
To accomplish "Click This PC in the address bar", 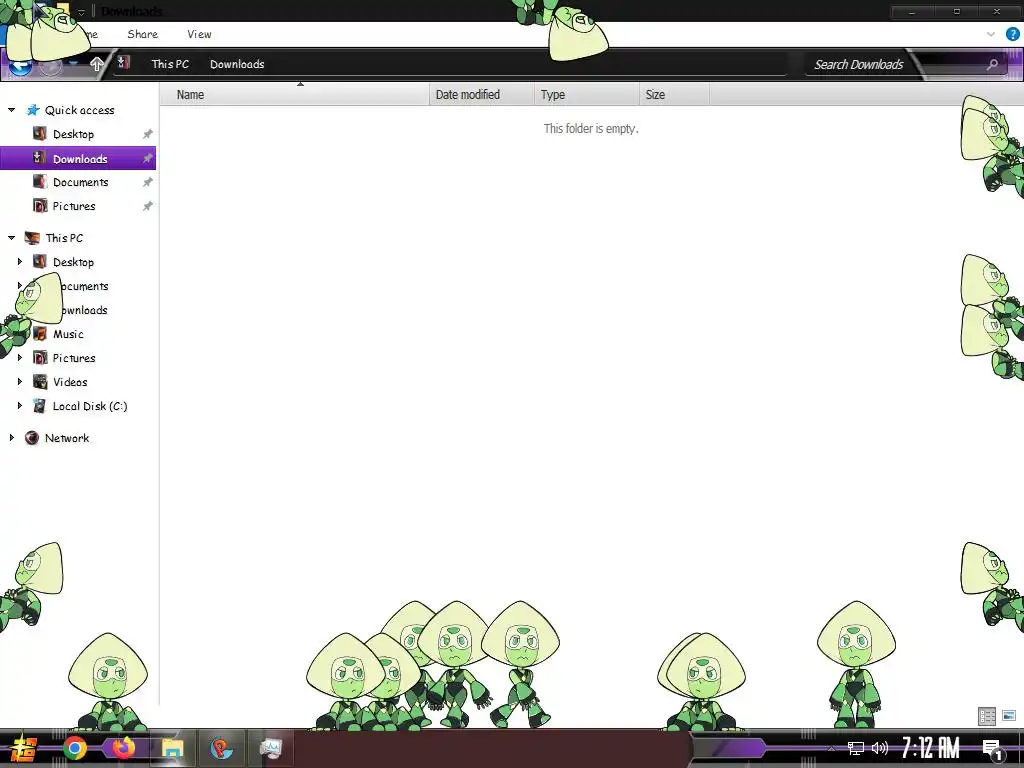I will [x=170, y=64].
